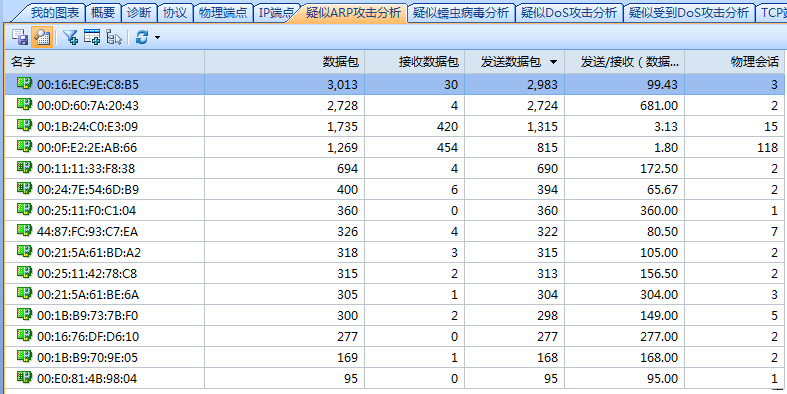This screenshot has width=787, height=394.
Task: Sort by the 接收数据包 column header
Action: tap(415, 62)
